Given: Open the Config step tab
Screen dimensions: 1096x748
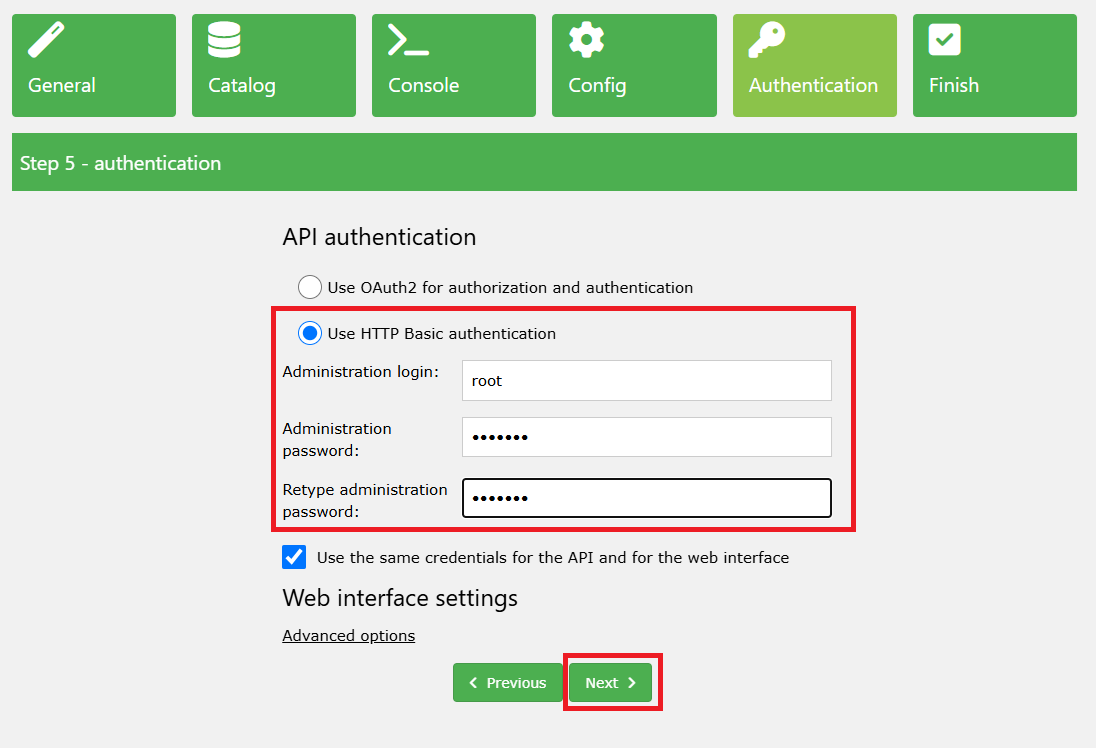Looking at the screenshot, I should [x=634, y=65].
